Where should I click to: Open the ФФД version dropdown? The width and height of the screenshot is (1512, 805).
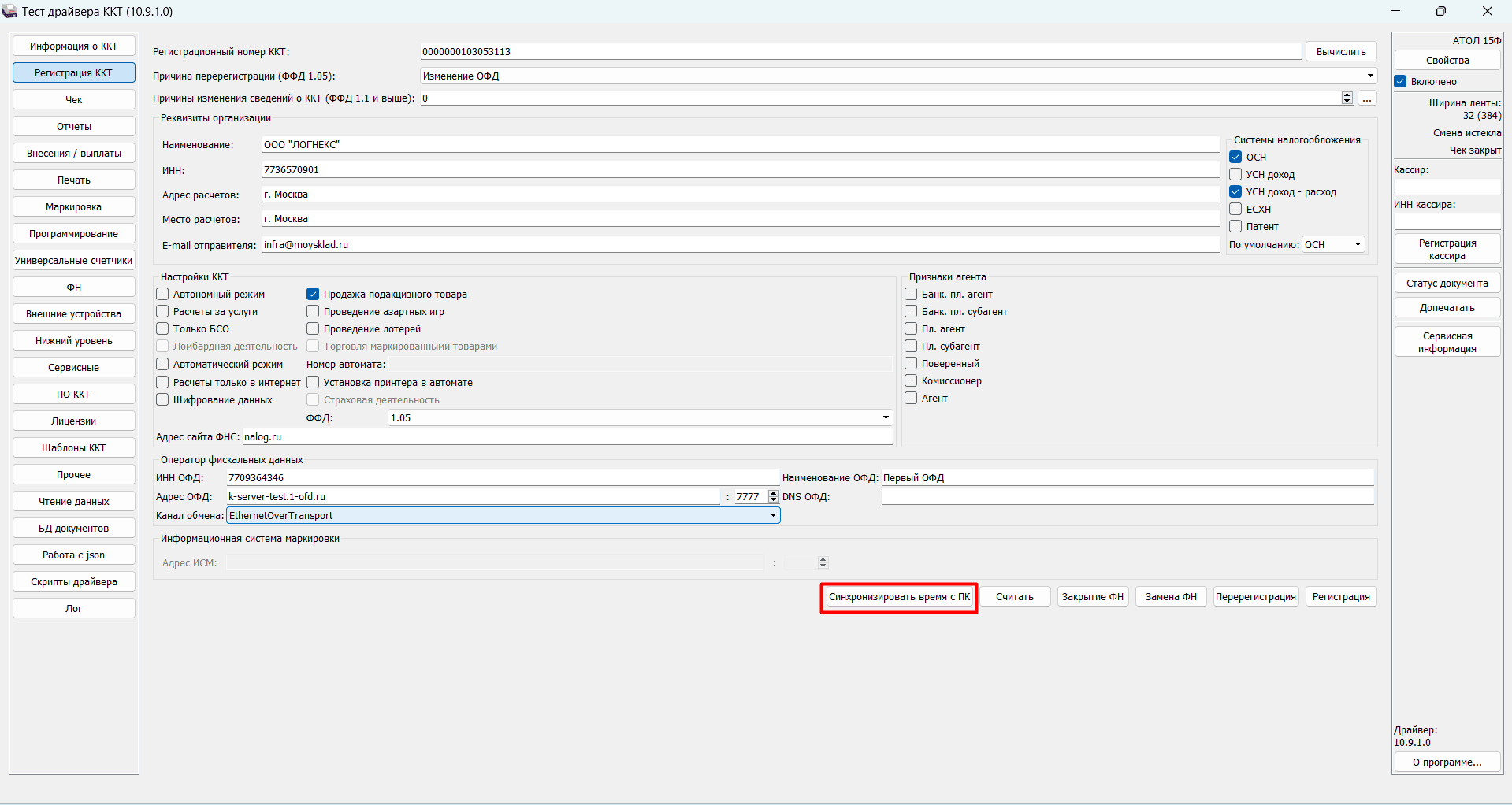pos(886,417)
